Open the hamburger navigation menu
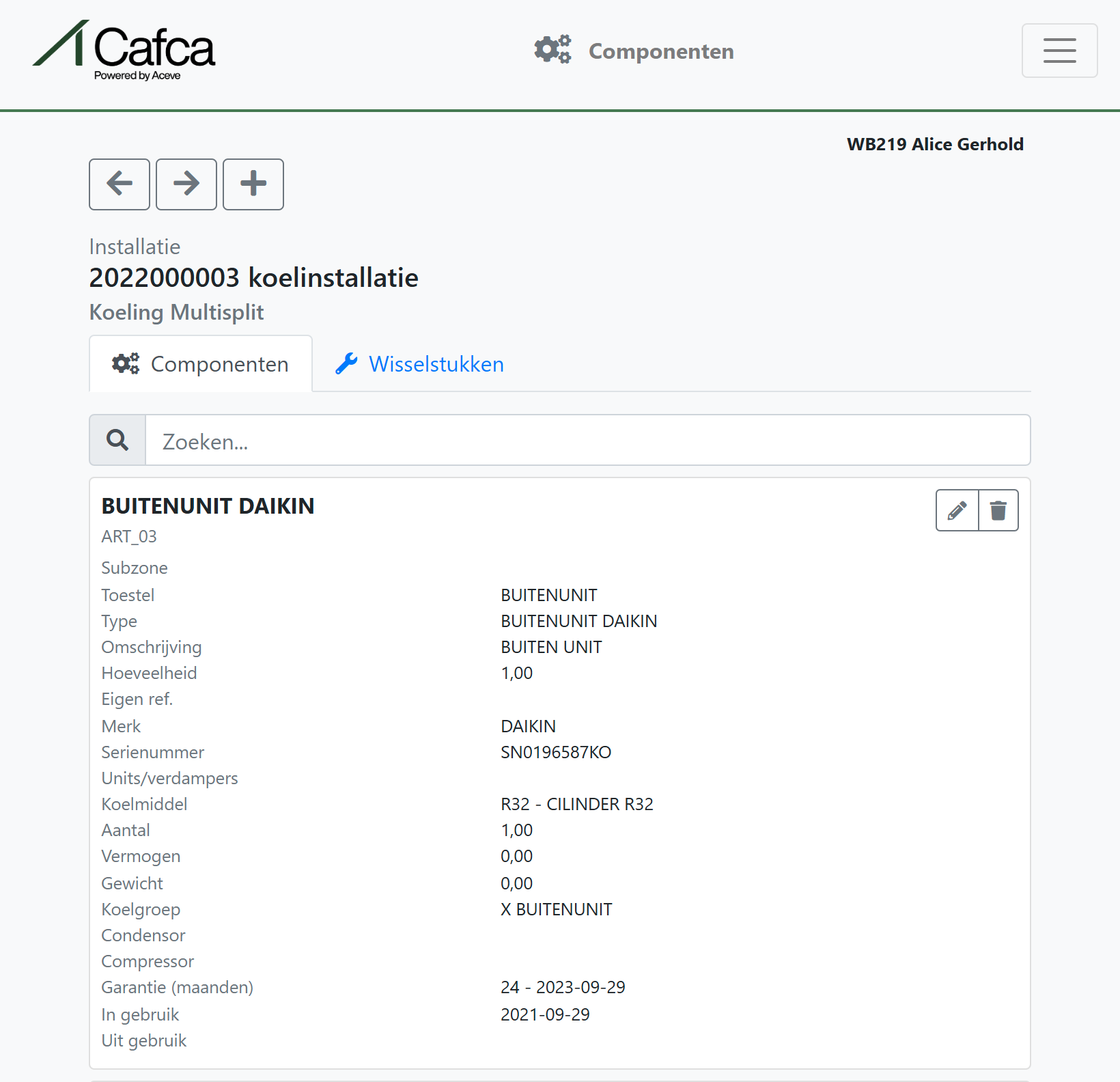 pos(1059,51)
